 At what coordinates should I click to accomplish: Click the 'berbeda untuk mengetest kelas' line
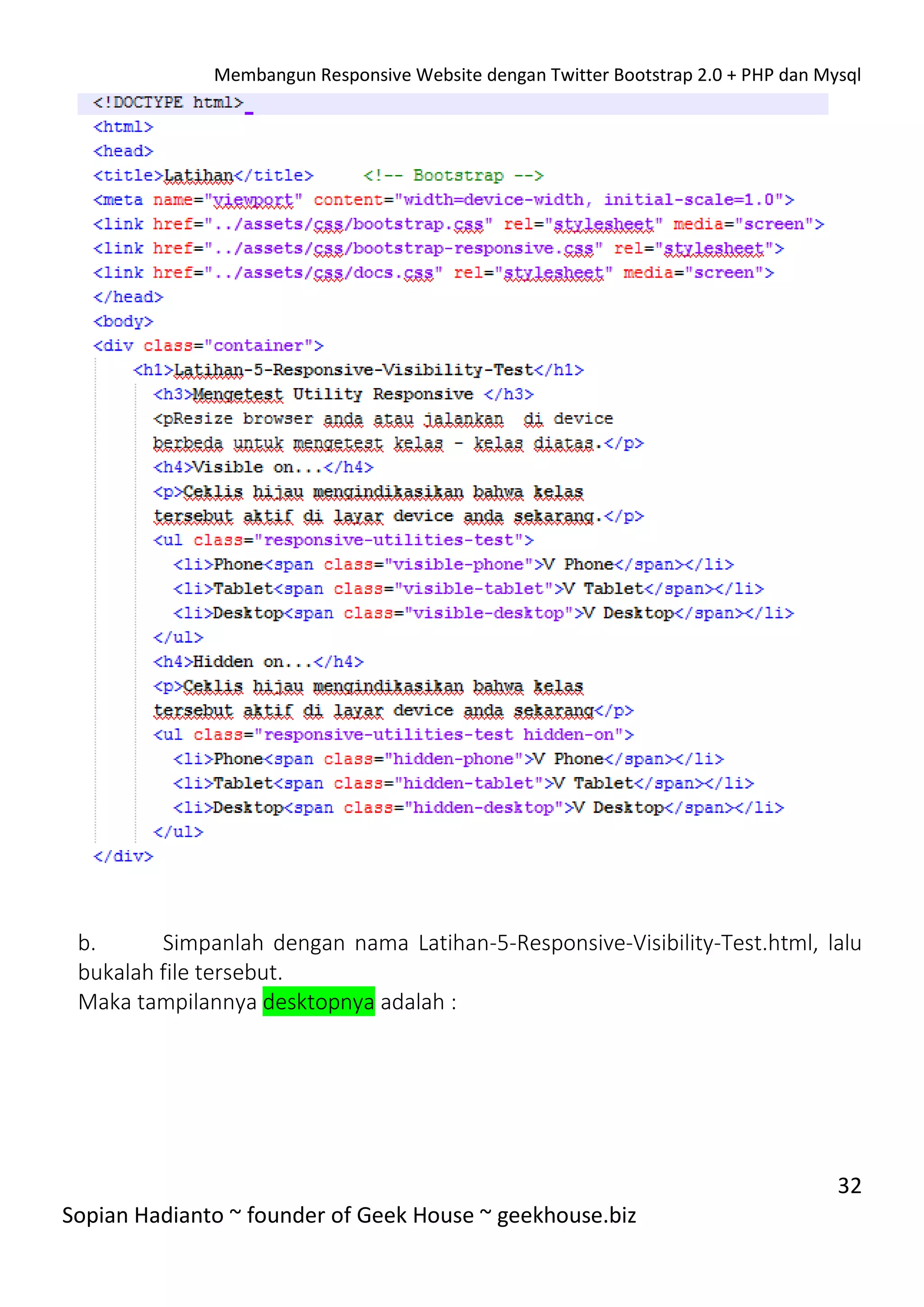(x=398, y=444)
